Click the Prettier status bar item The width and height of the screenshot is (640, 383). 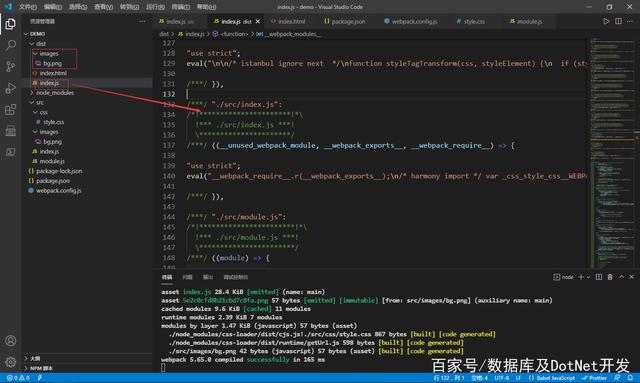click(x=594, y=378)
